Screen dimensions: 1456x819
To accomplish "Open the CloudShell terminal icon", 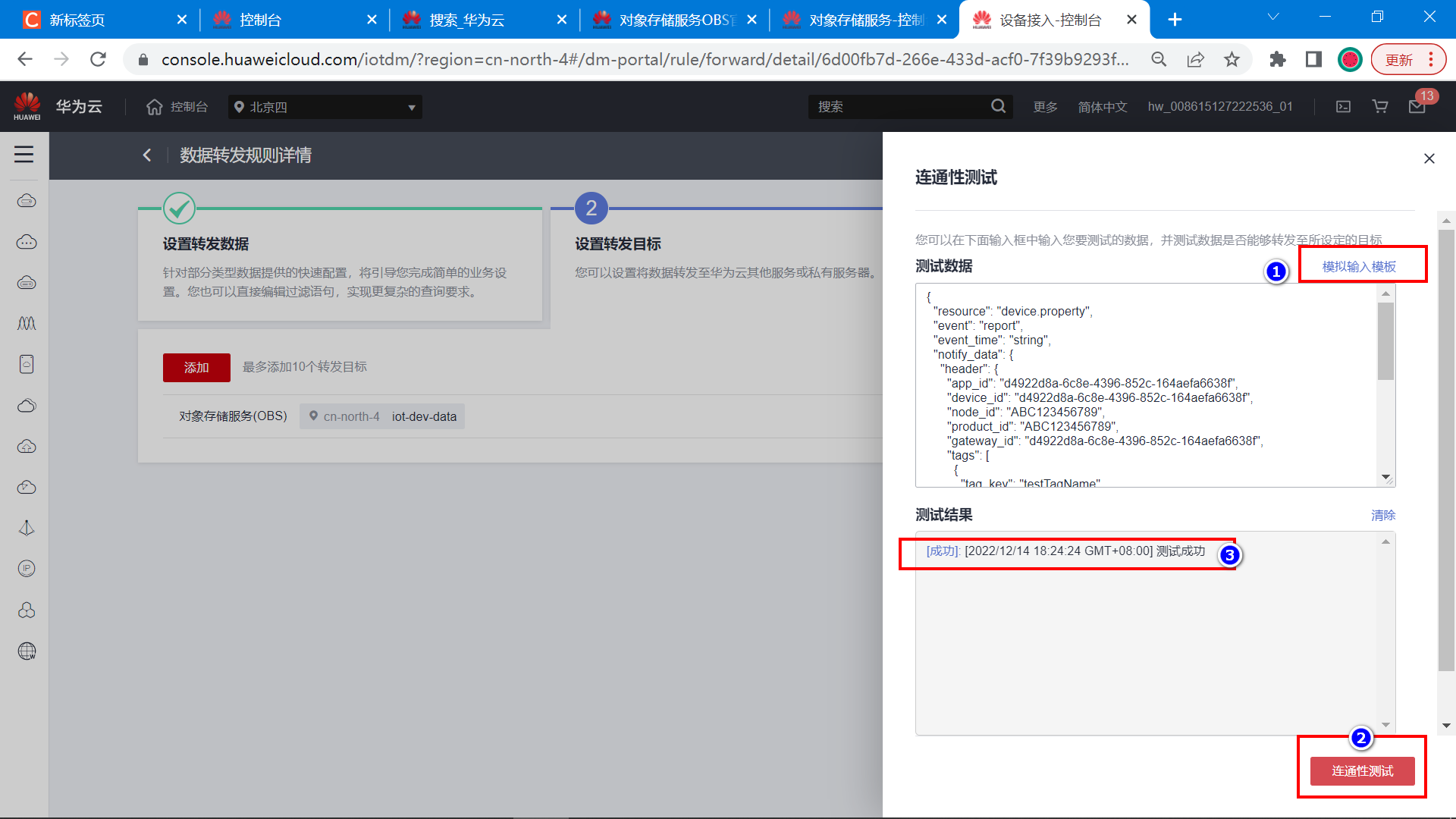I will (x=1343, y=107).
